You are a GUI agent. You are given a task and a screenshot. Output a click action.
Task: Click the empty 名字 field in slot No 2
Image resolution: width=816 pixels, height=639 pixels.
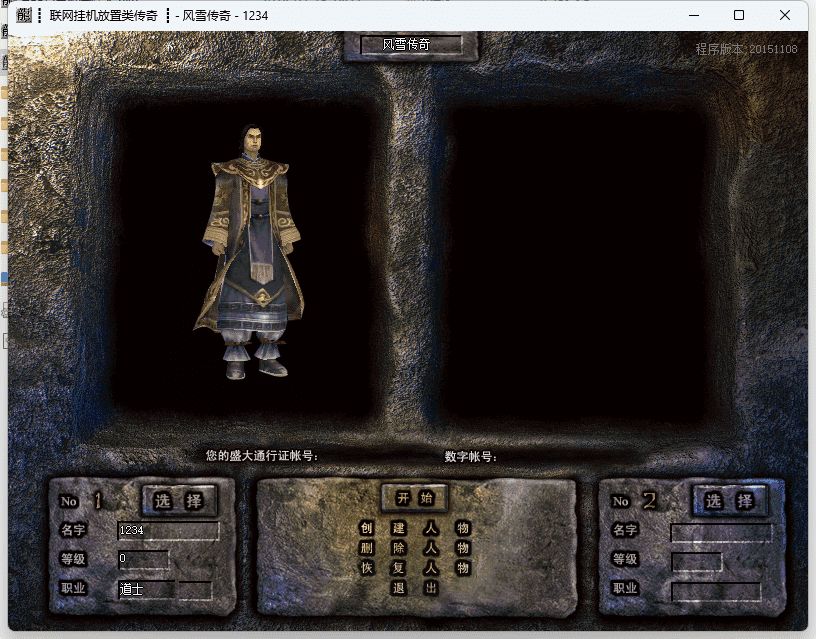[x=721, y=532]
